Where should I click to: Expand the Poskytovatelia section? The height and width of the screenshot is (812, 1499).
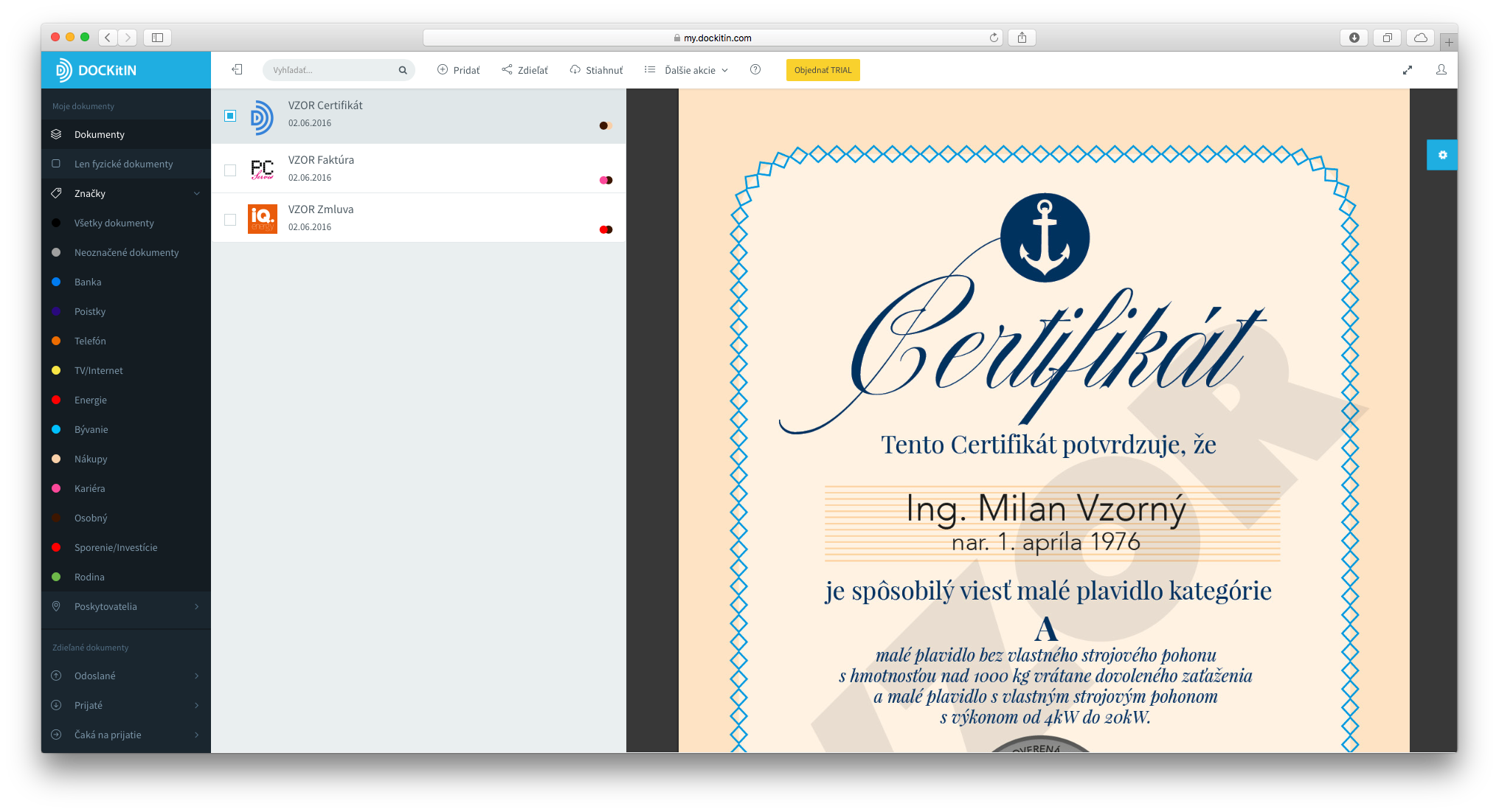(196, 606)
